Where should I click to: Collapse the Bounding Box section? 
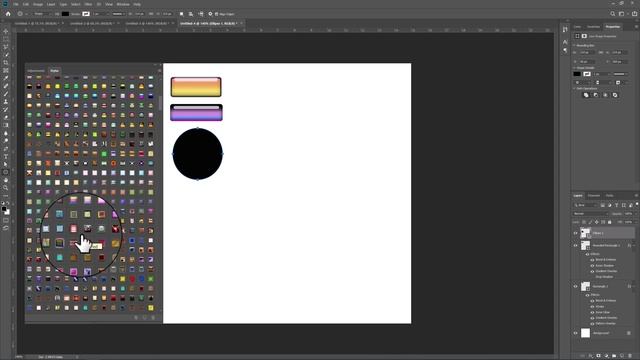574,45
